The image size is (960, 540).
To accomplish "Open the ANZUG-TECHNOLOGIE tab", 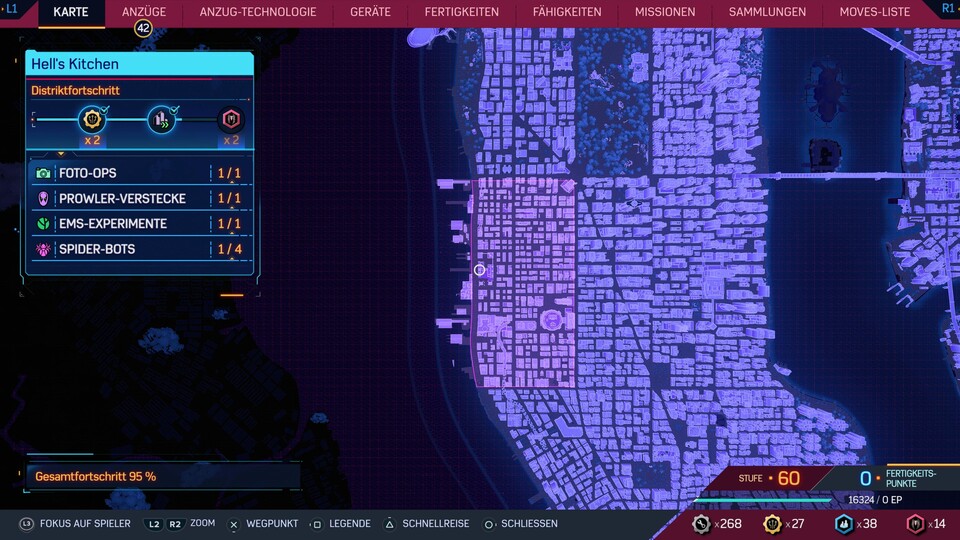I will coord(258,12).
